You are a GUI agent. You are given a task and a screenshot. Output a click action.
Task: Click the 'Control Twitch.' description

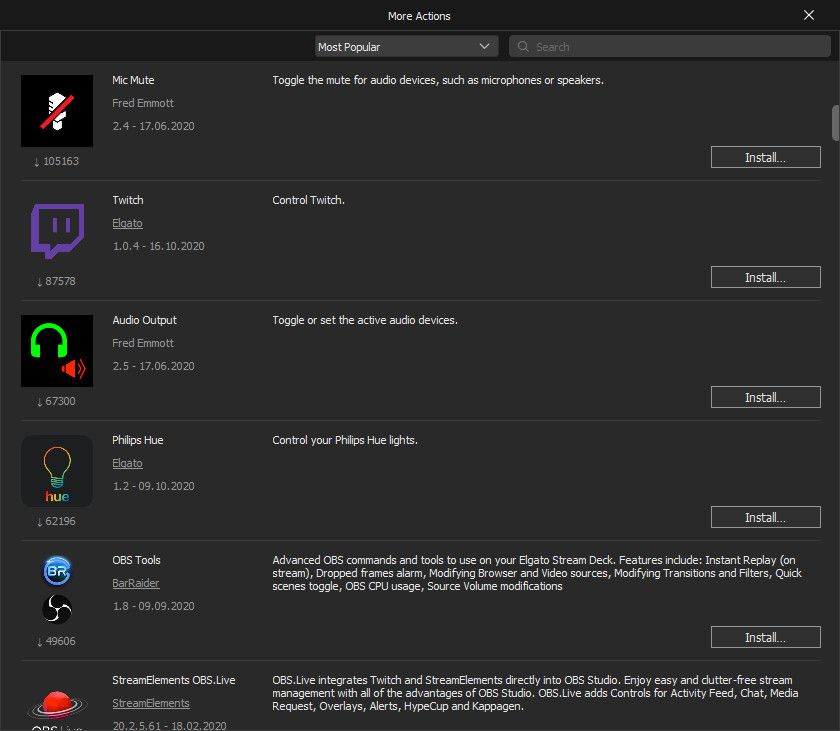[x=309, y=200]
